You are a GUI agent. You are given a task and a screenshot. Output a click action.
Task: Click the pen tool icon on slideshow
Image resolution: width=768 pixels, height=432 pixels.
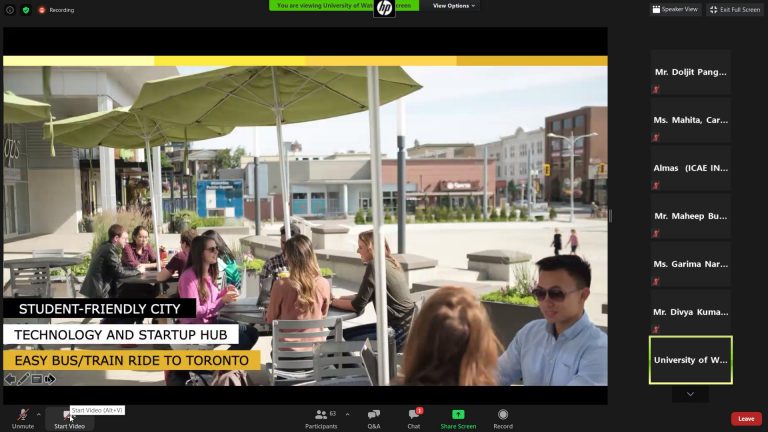[23, 379]
